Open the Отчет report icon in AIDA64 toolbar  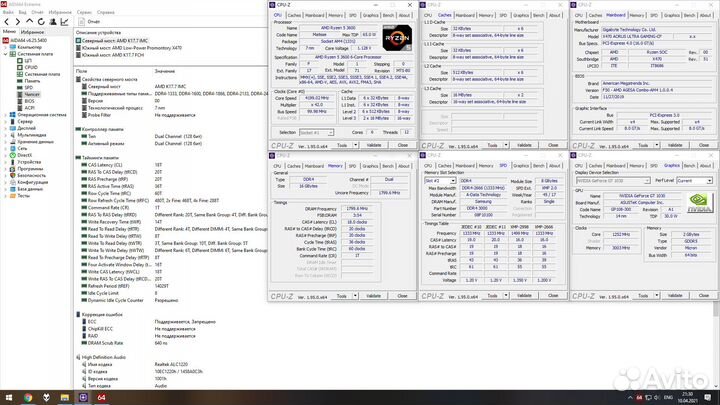[x=86, y=19]
